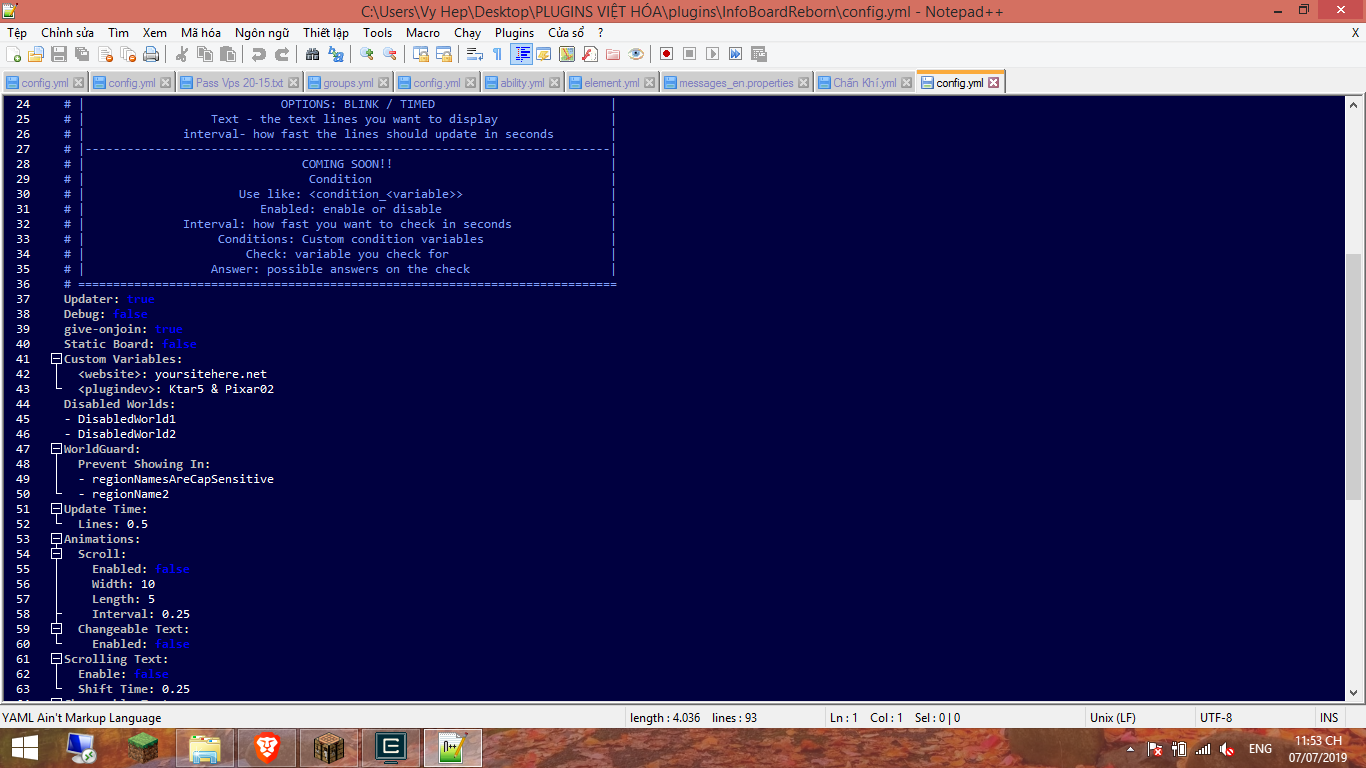Toggle the Show All Characters pilcrow icon
The height and width of the screenshot is (768, 1366).
click(498, 54)
